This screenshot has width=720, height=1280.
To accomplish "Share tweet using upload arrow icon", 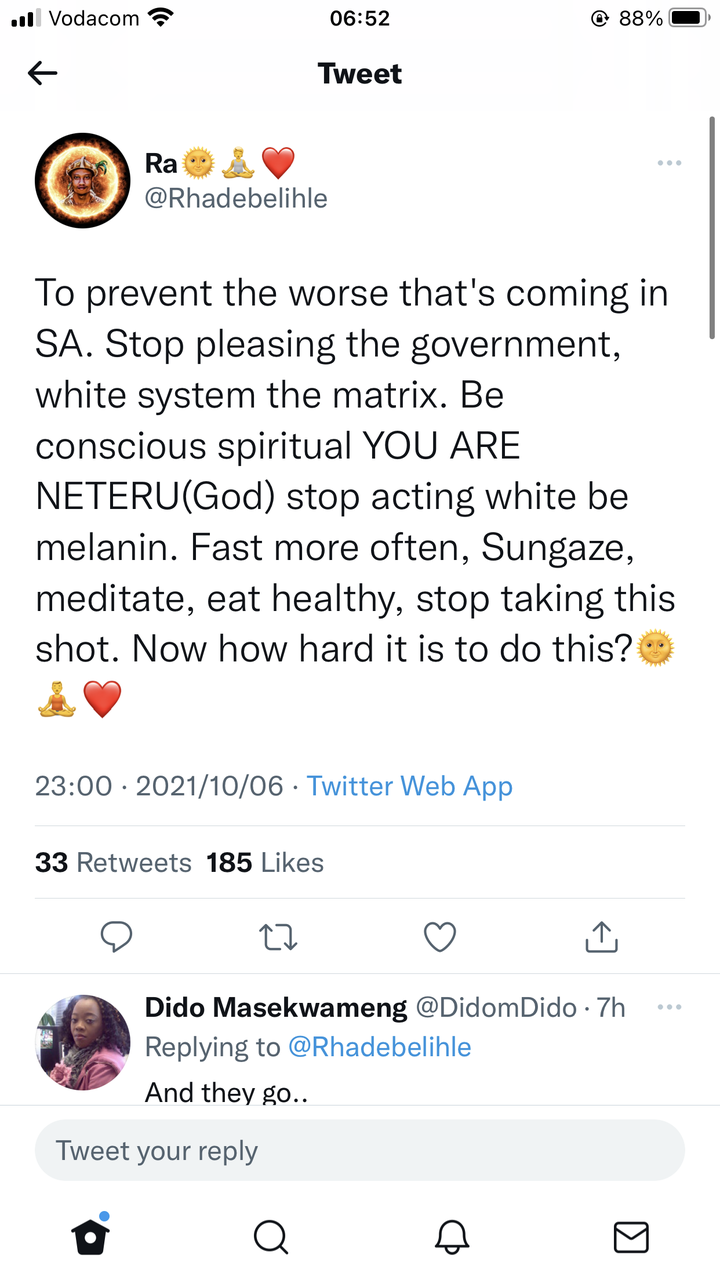I will [600, 936].
